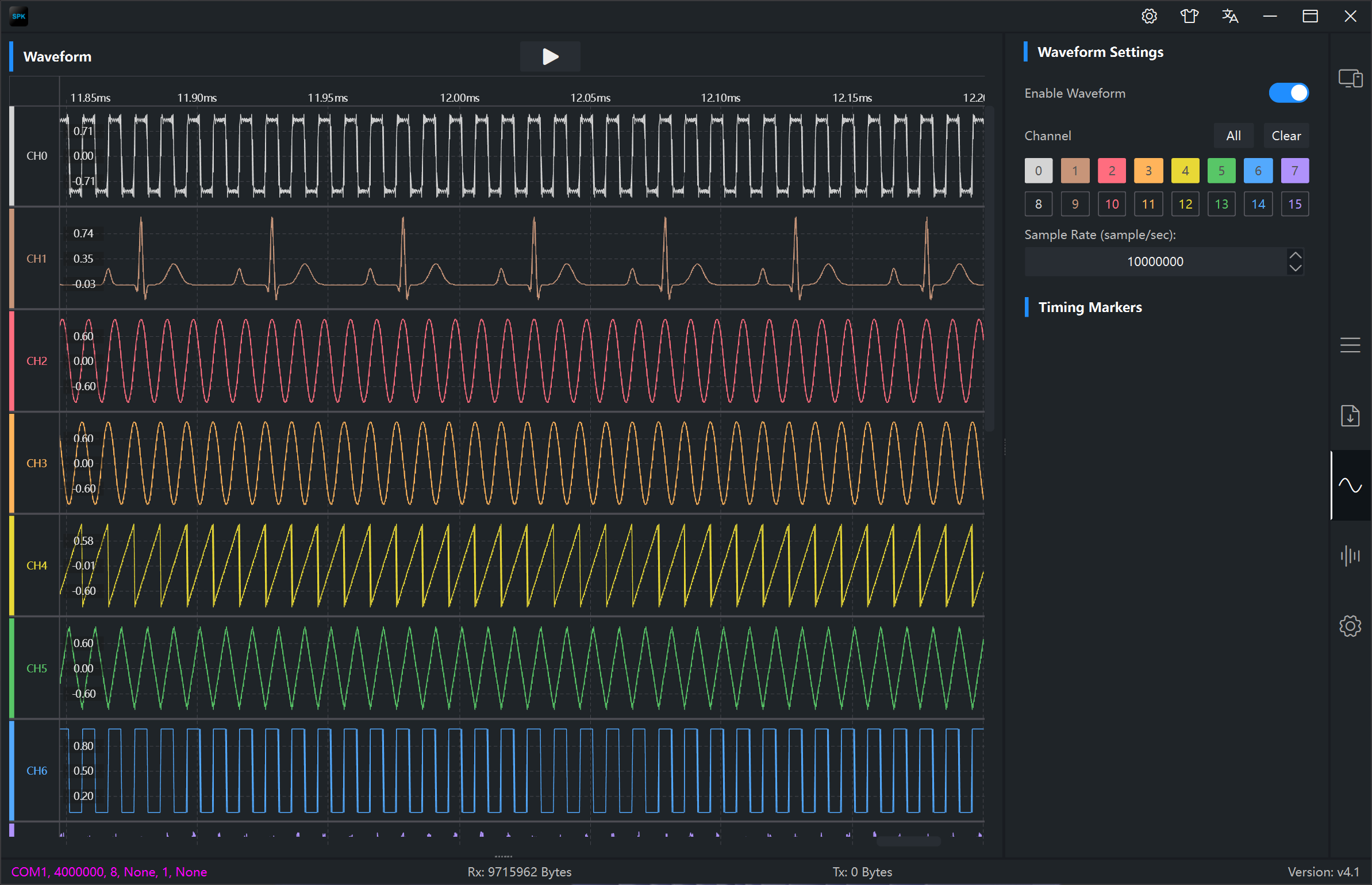This screenshot has height=885, width=1372.
Task: Toggle the Enable Waveform switch
Action: pos(1289,93)
